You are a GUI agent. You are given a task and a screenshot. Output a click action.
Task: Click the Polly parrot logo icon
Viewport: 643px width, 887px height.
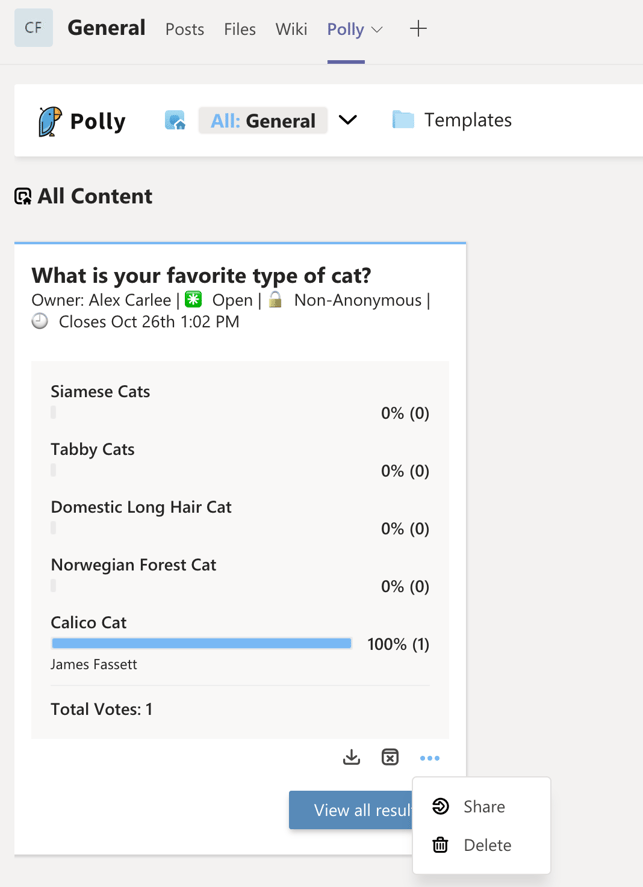pyautogui.click(x=49, y=121)
